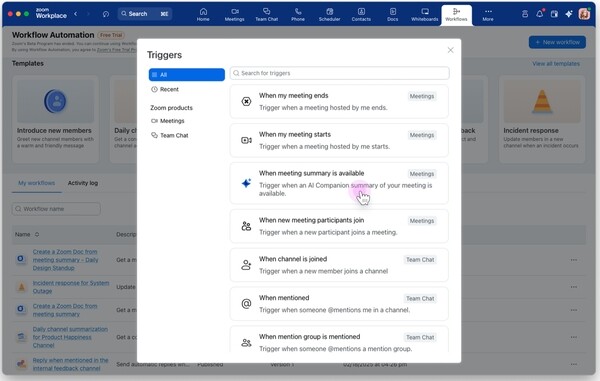Click the AI summary sparkle icon
This screenshot has height=381, width=600.
tap(246, 183)
